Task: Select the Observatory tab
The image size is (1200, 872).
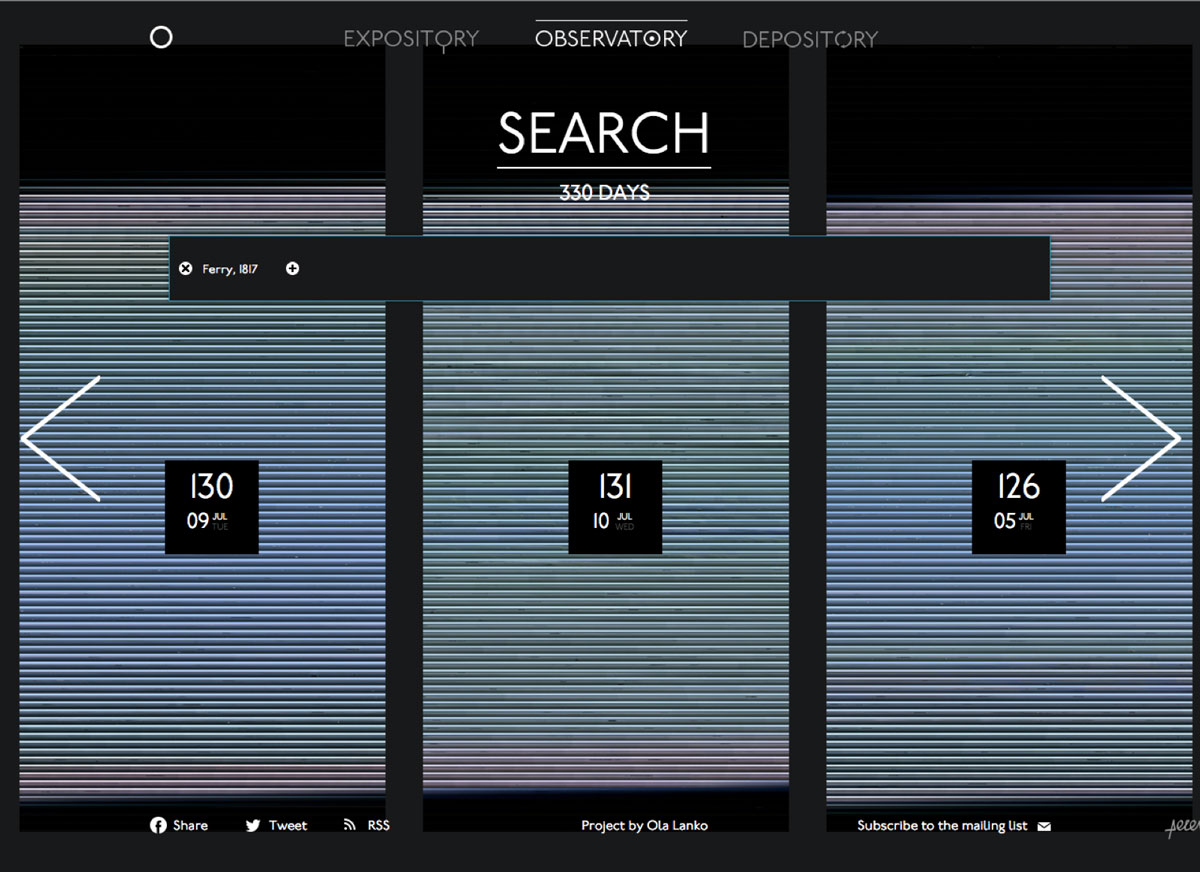Action: click(611, 39)
